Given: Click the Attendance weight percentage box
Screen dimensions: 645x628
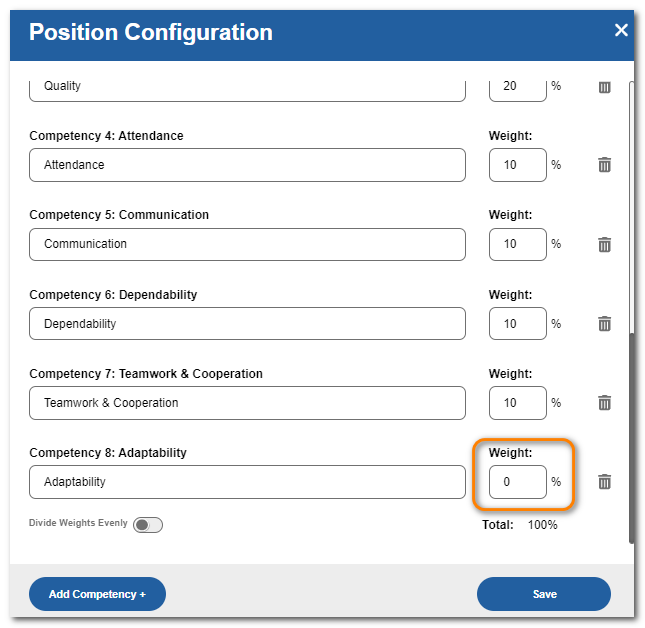Looking at the screenshot, I should [517, 165].
